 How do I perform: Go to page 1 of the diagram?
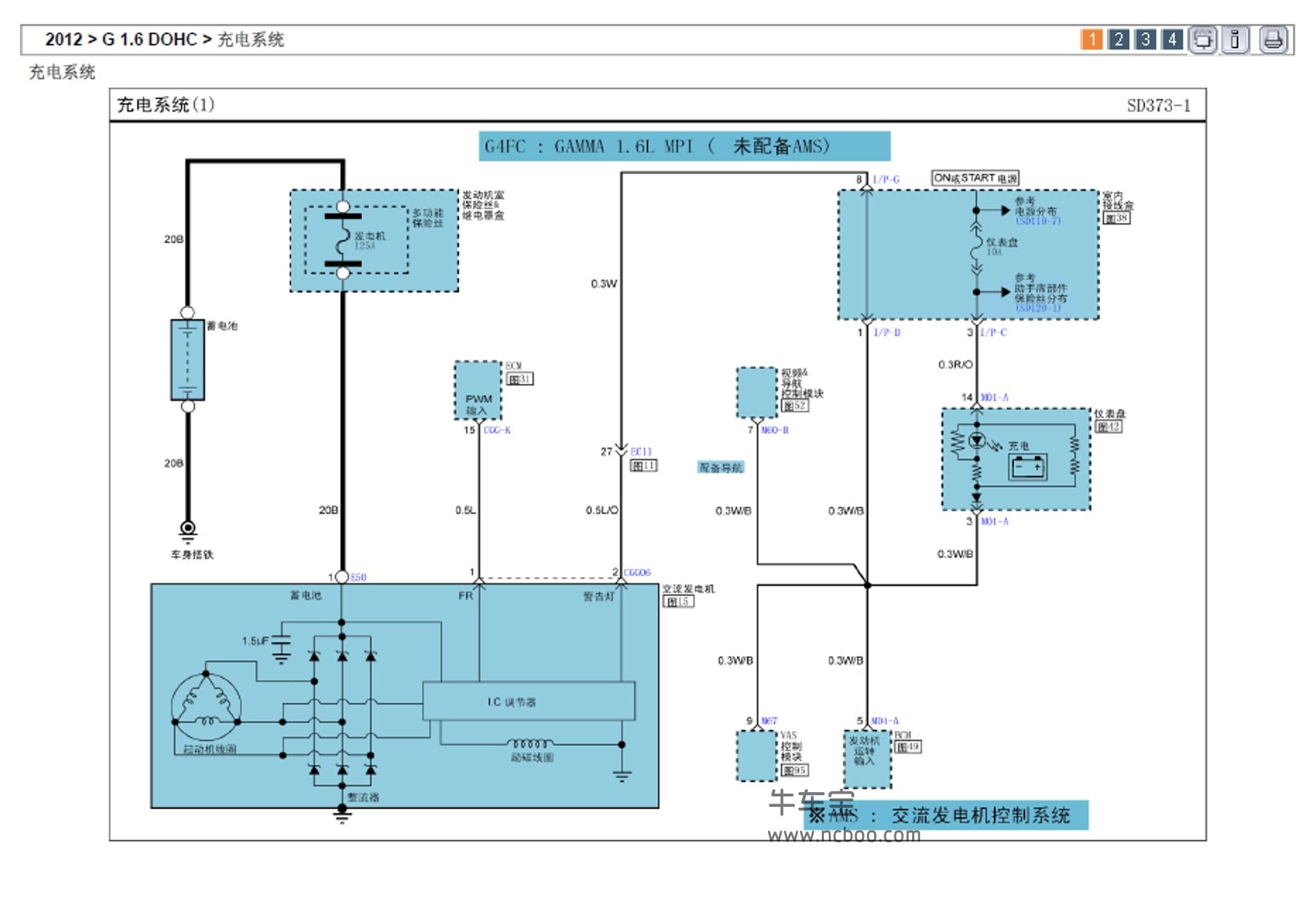pyautogui.click(x=1091, y=40)
